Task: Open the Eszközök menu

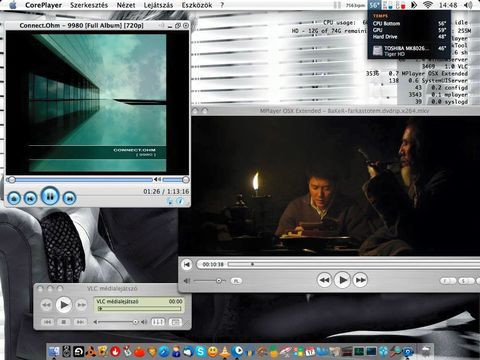Action: pyautogui.click(x=197, y=5)
